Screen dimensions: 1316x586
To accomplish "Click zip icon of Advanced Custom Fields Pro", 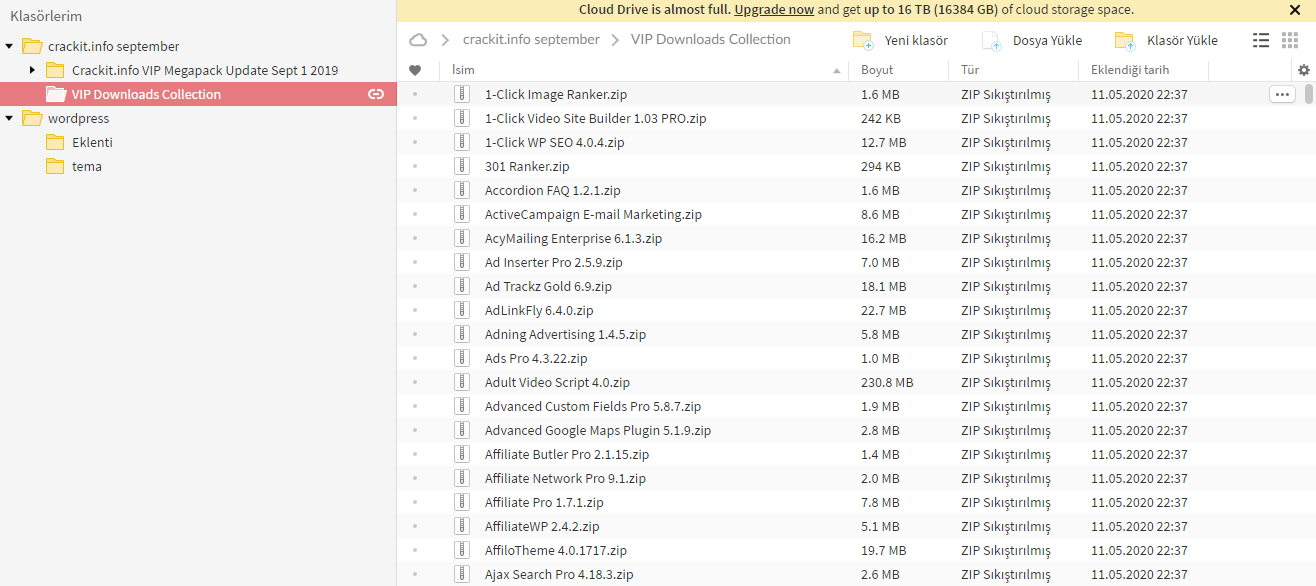I will coord(461,406).
